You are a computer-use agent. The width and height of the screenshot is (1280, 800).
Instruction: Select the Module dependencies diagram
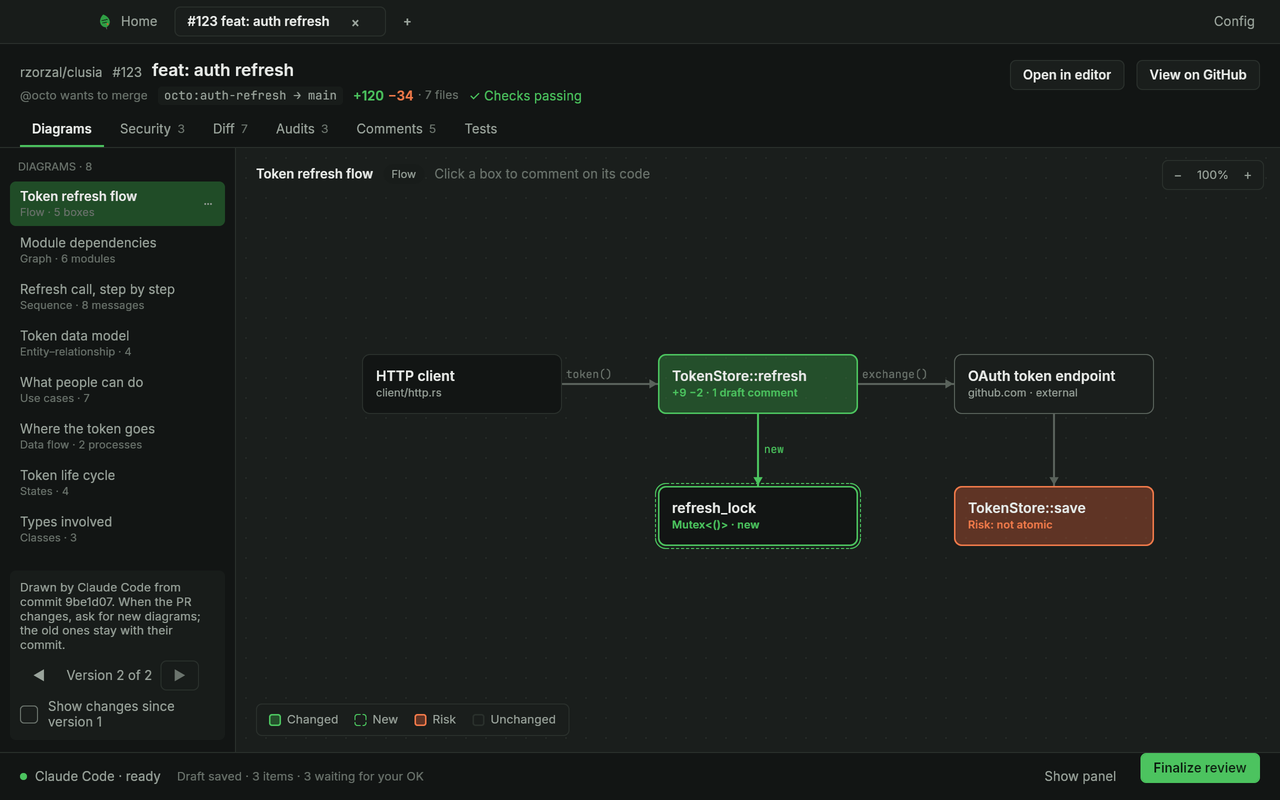pos(117,250)
